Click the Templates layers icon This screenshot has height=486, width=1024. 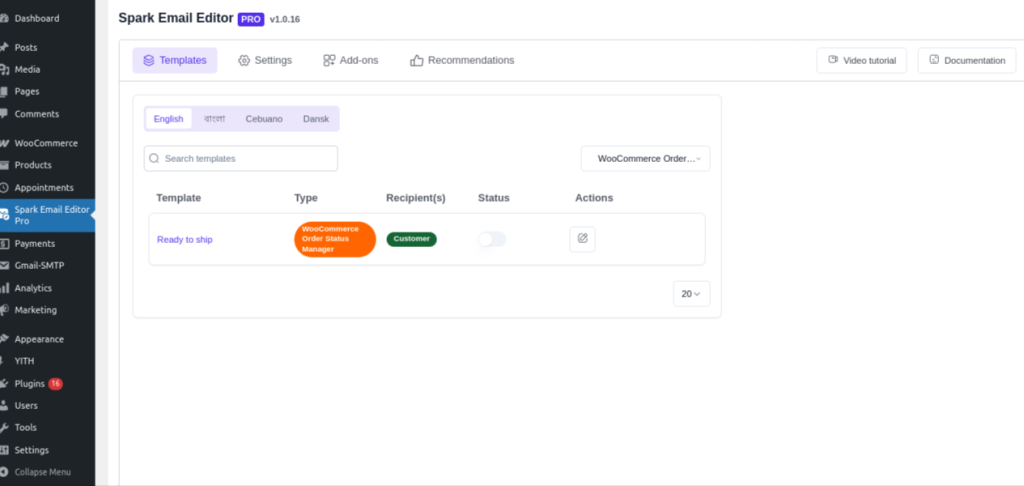coord(148,60)
